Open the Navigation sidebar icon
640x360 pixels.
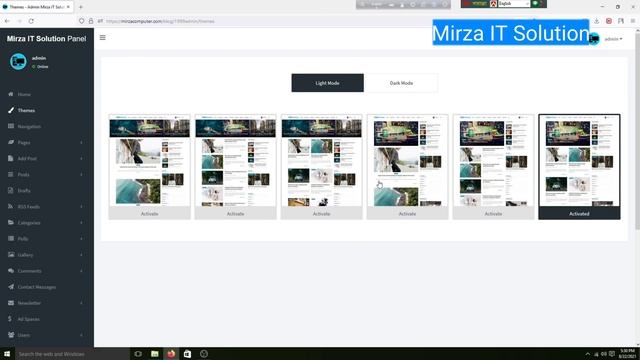click(x=11, y=126)
